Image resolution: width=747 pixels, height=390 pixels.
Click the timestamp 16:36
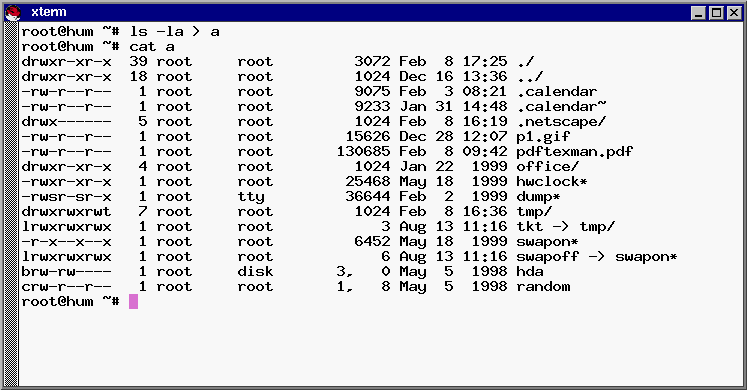pos(485,212)
